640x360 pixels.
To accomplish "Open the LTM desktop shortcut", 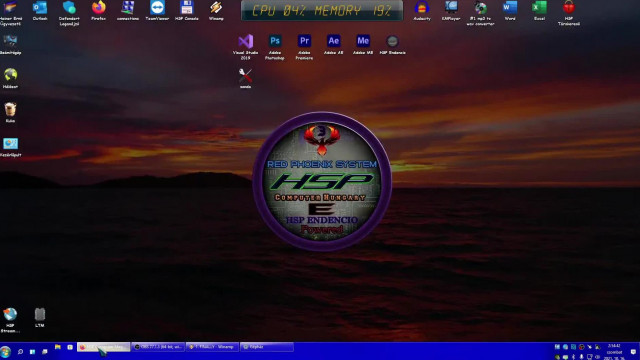I will [x=40, y=318].
